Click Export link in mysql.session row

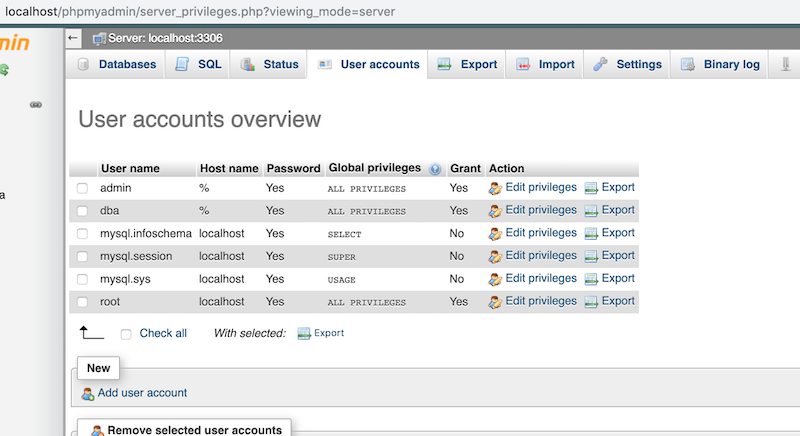tap(618, 255)
